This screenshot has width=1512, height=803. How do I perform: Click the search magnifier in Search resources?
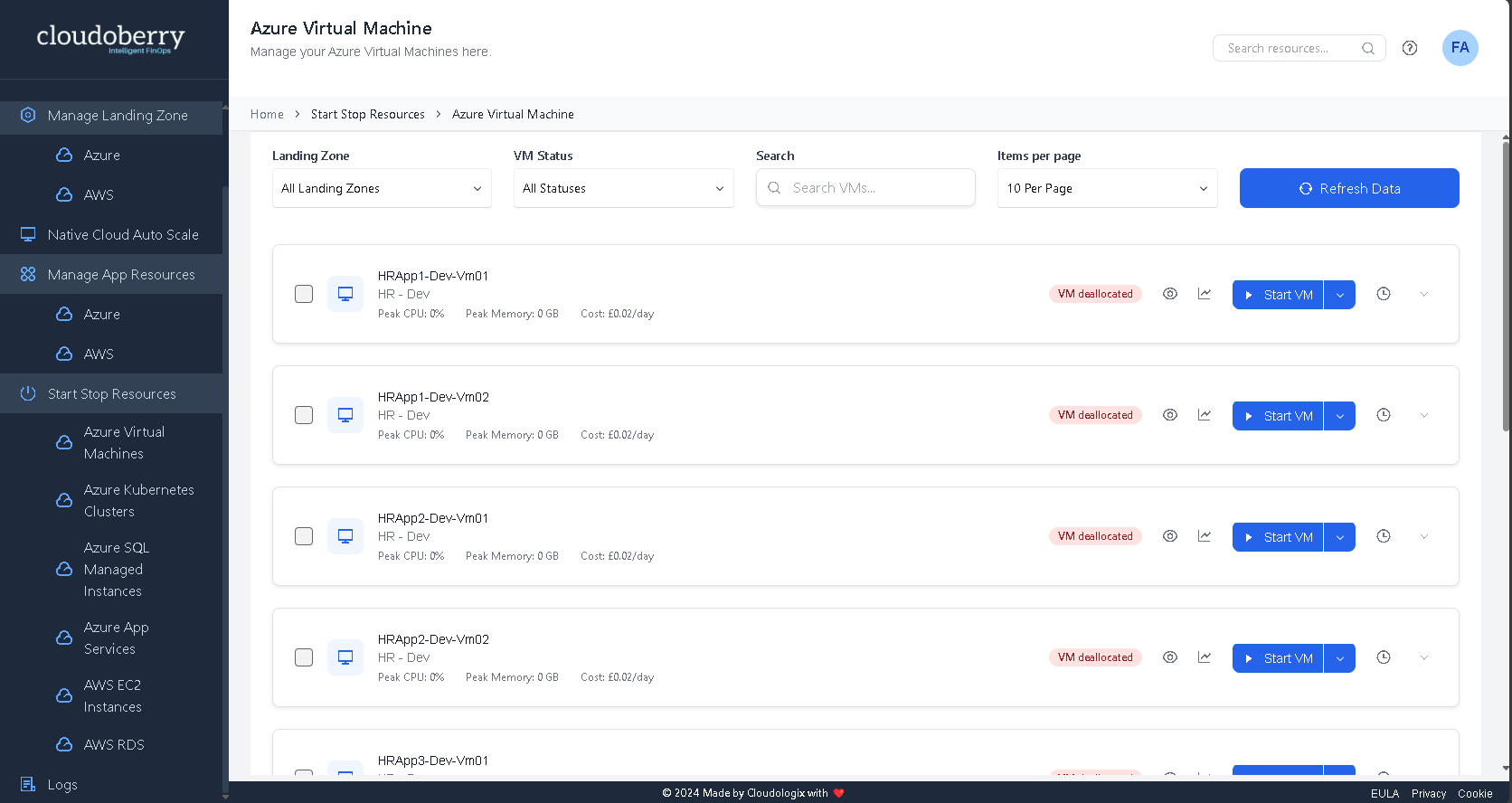1368,49
